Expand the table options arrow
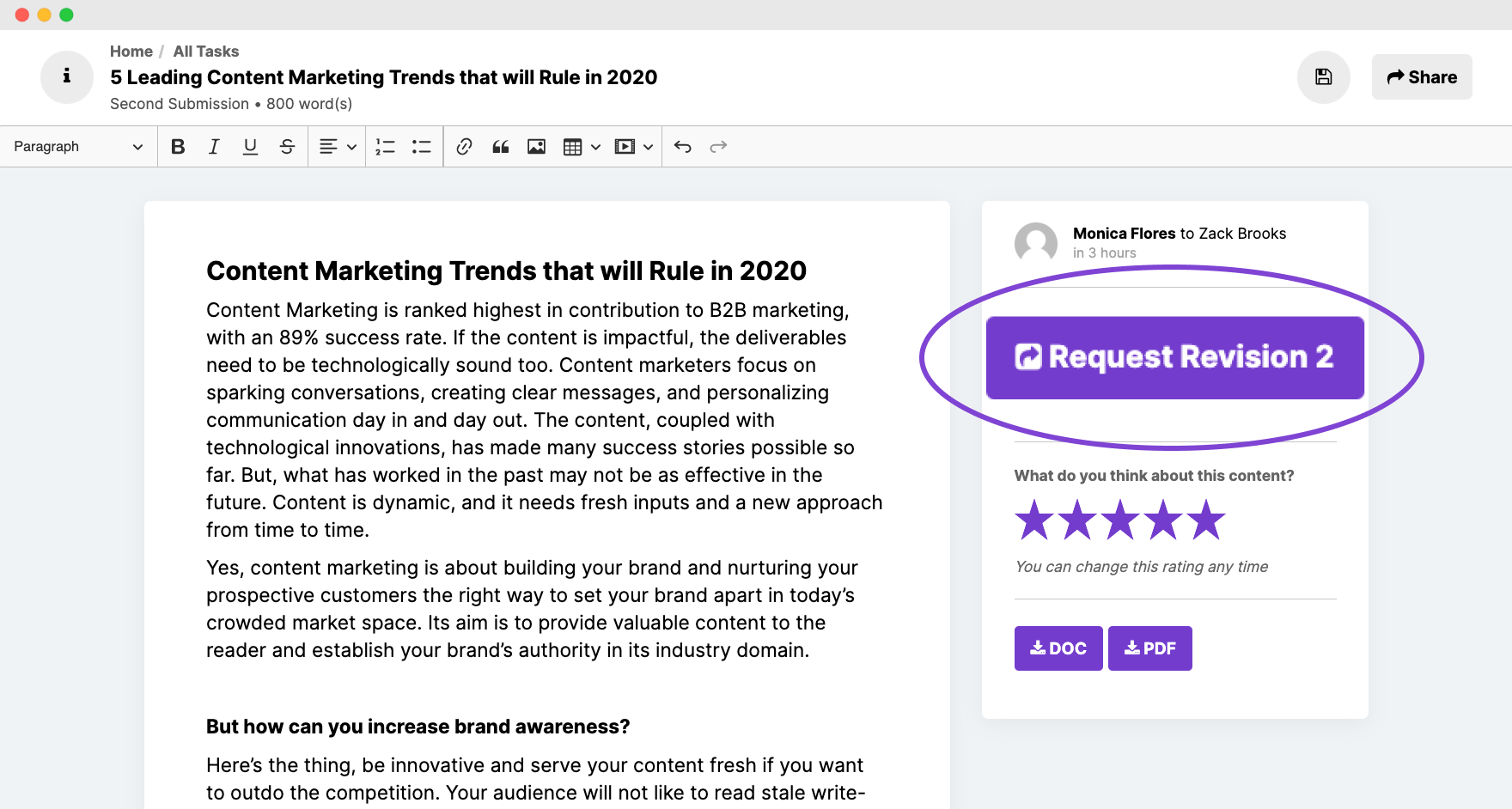 tap(595, 147)
